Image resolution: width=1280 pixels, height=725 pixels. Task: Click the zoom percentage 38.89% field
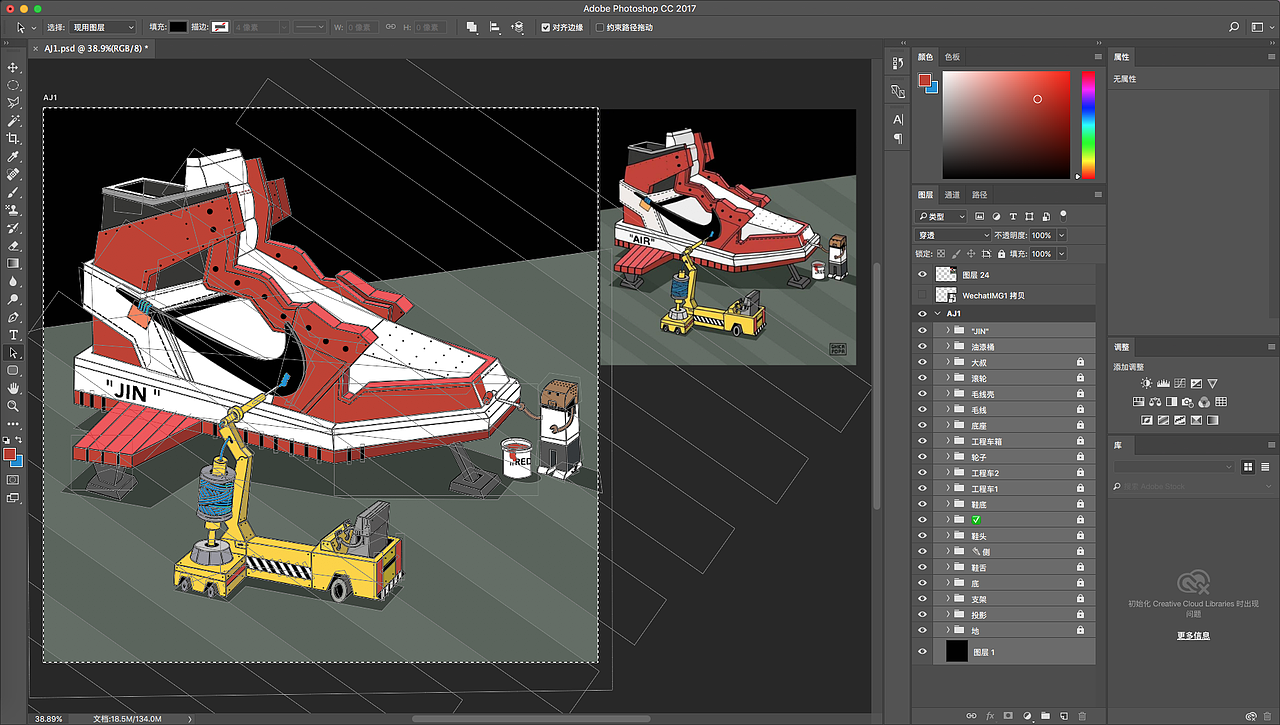point(48,718)
